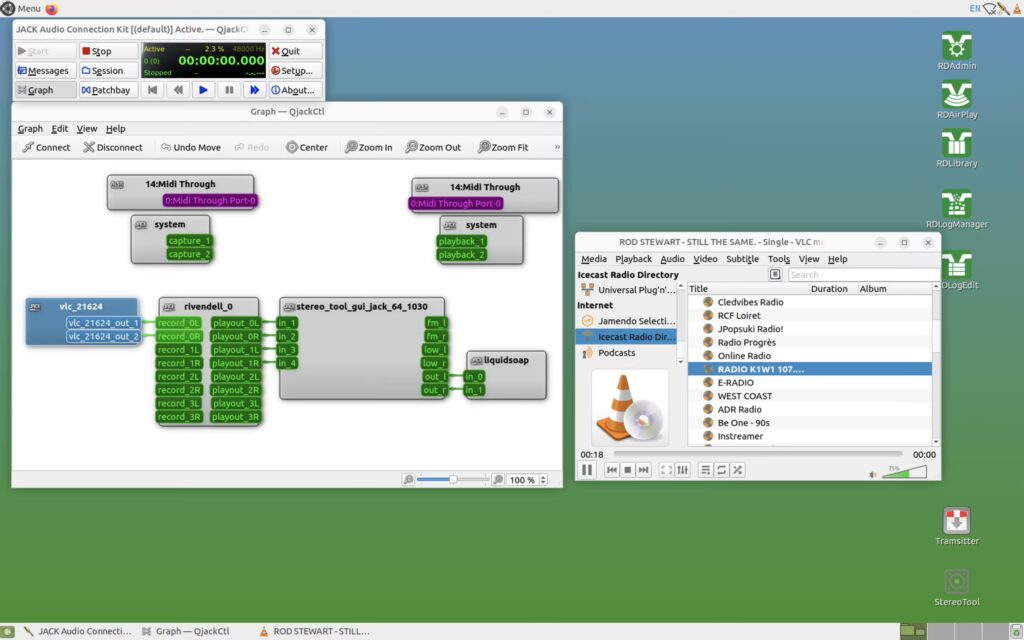Pause VLC playback

(587, 470)
